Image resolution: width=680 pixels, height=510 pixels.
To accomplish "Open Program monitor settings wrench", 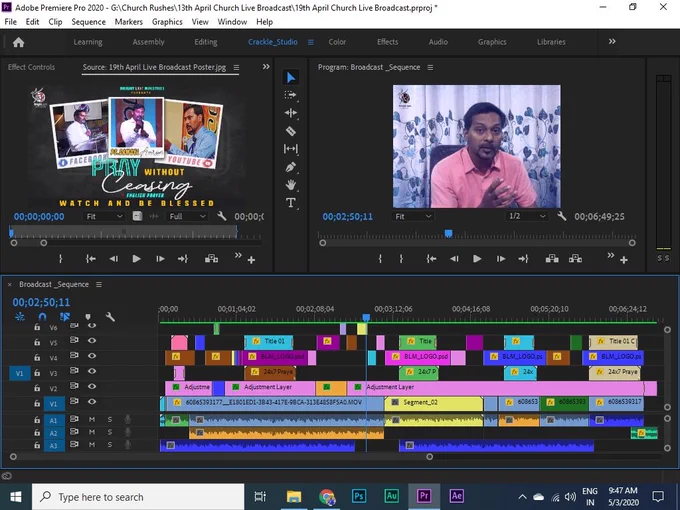I will click(562, 216).
